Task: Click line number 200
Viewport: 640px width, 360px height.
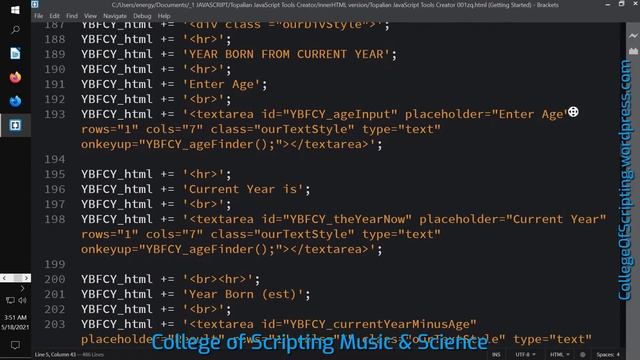Action: pyautogui.click(x=55, y=279)
